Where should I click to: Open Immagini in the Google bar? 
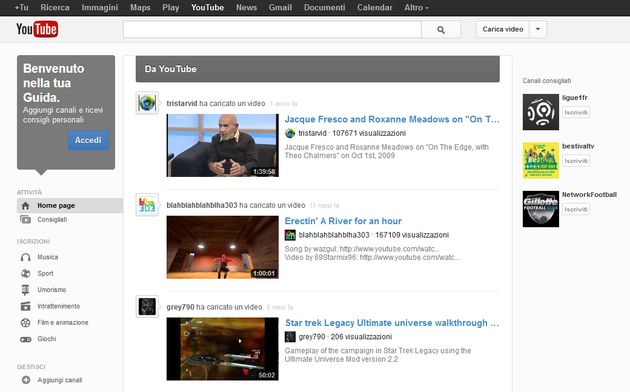pos(100,8)
